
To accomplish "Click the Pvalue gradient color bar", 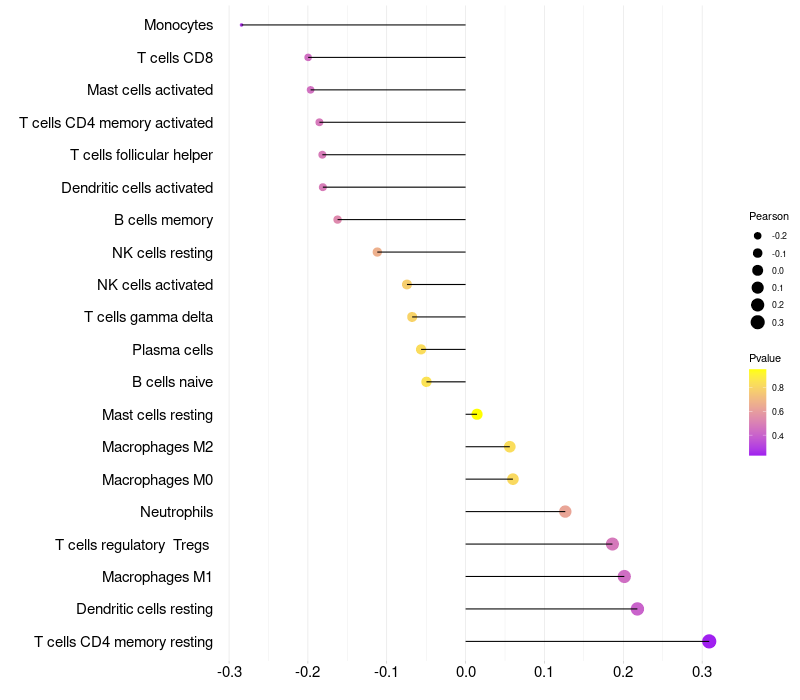I will [x=757, y=412].
